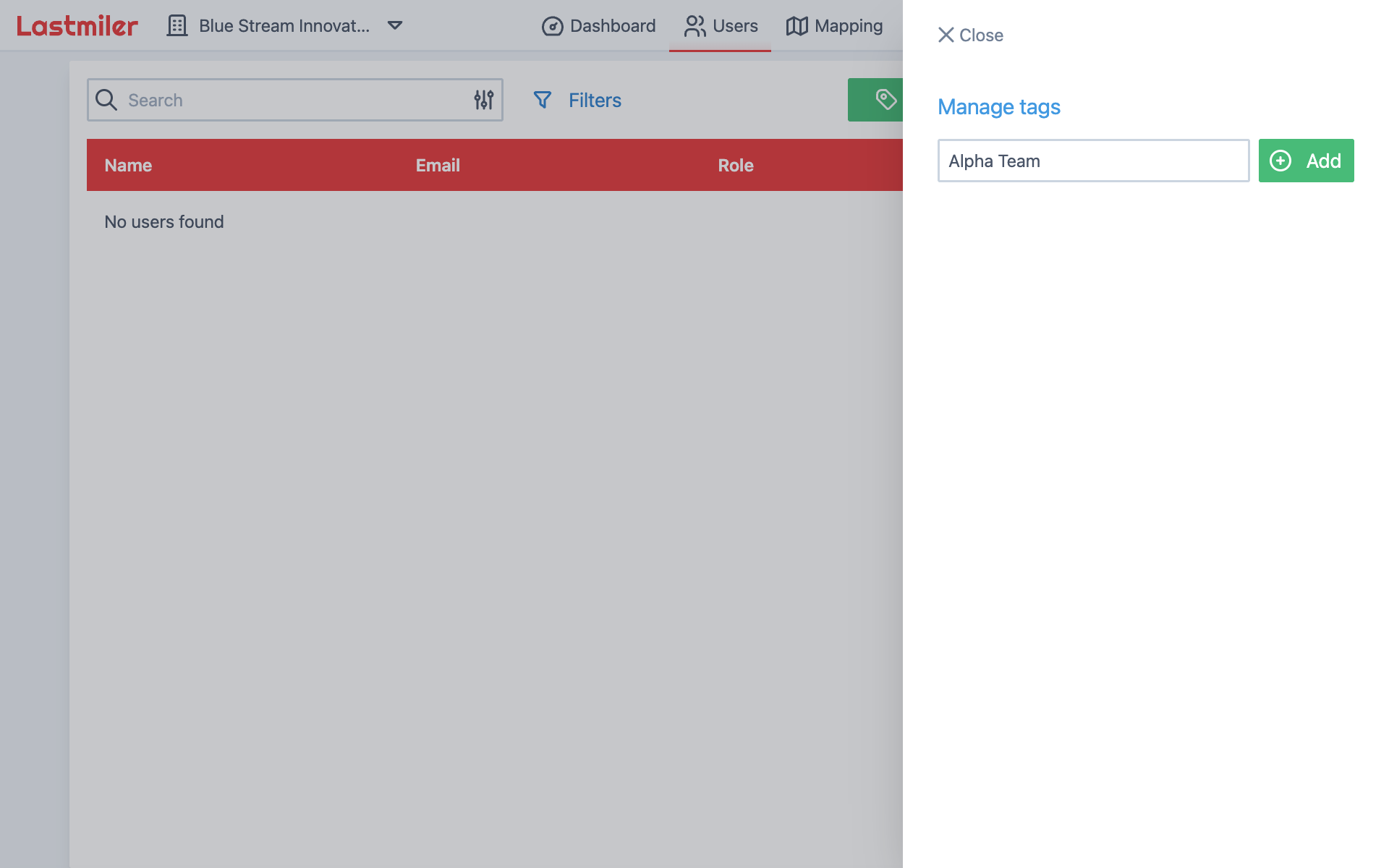Click the magnifier search icon
Image resolution: width=1389 pixels, height=868 pixels.
point(106,100)
